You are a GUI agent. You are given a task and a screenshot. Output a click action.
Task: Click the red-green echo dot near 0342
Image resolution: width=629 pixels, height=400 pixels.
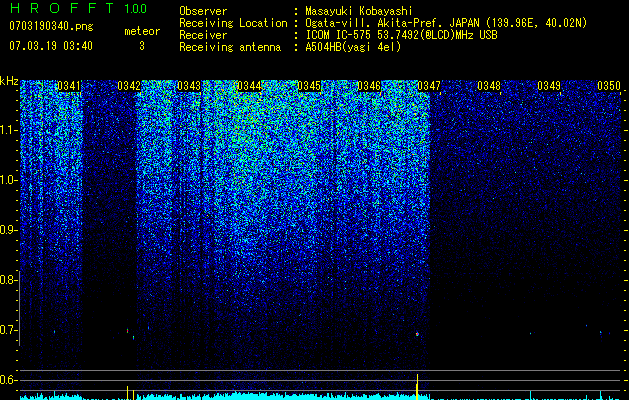click(128, 331)
